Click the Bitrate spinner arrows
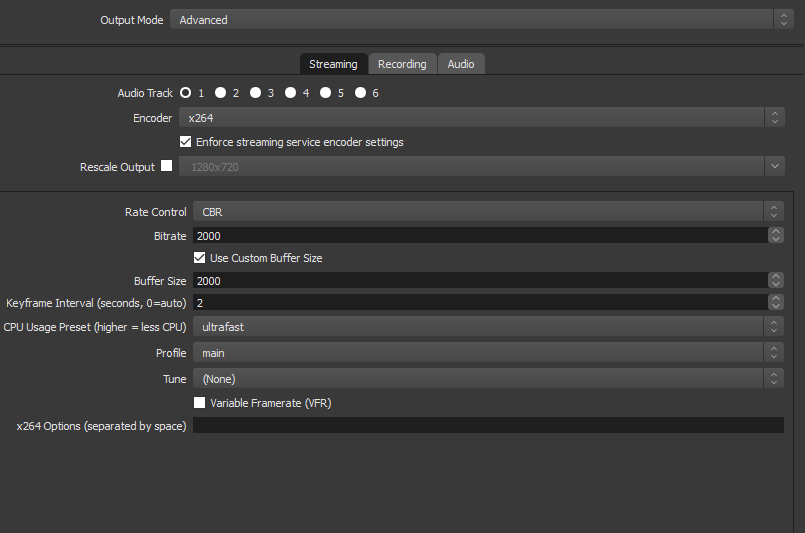This screenshot has width=805, height=533. click(x=776, y=236)
